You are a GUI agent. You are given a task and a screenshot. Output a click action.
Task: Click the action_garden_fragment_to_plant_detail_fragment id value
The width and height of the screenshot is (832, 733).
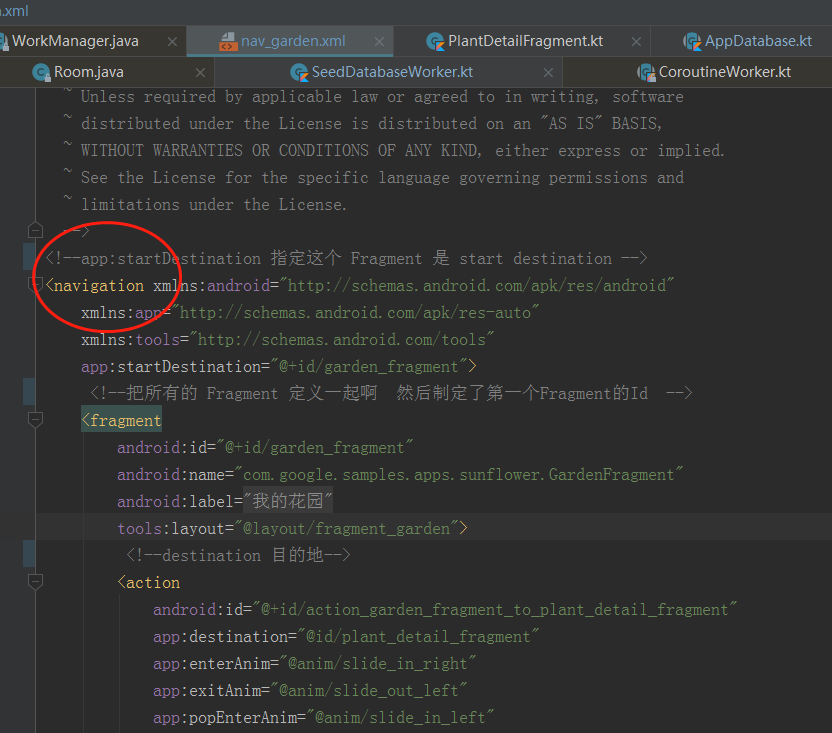495,609
